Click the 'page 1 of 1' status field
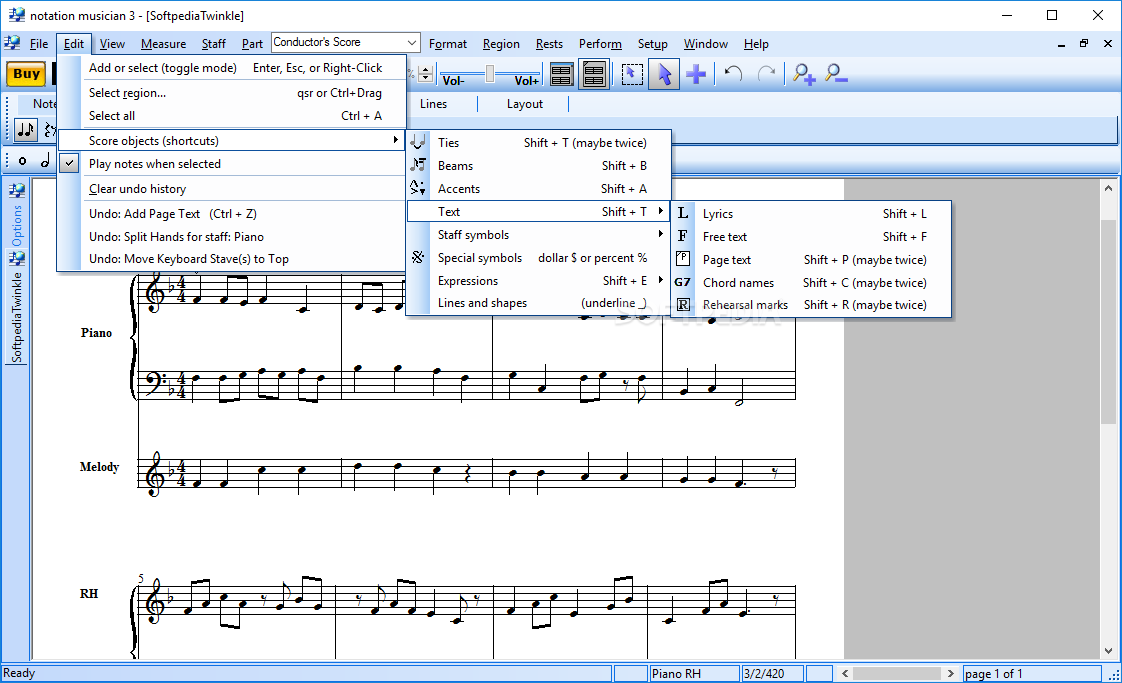Viewport: 1122px width, 683px height. tap(1031, 674)
